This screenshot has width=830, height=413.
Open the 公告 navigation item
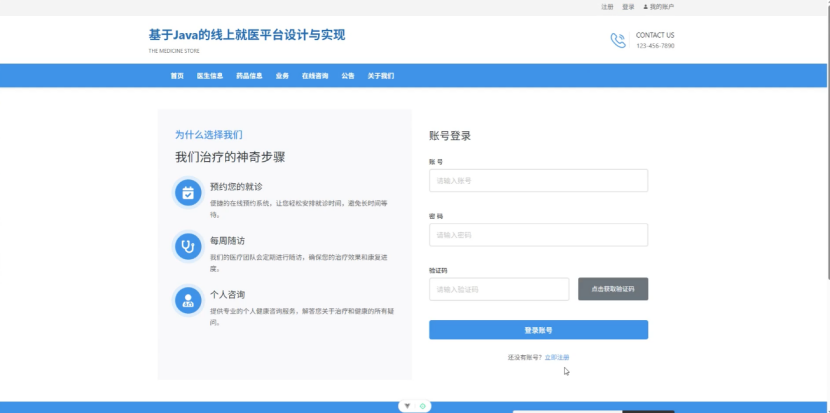348,76
